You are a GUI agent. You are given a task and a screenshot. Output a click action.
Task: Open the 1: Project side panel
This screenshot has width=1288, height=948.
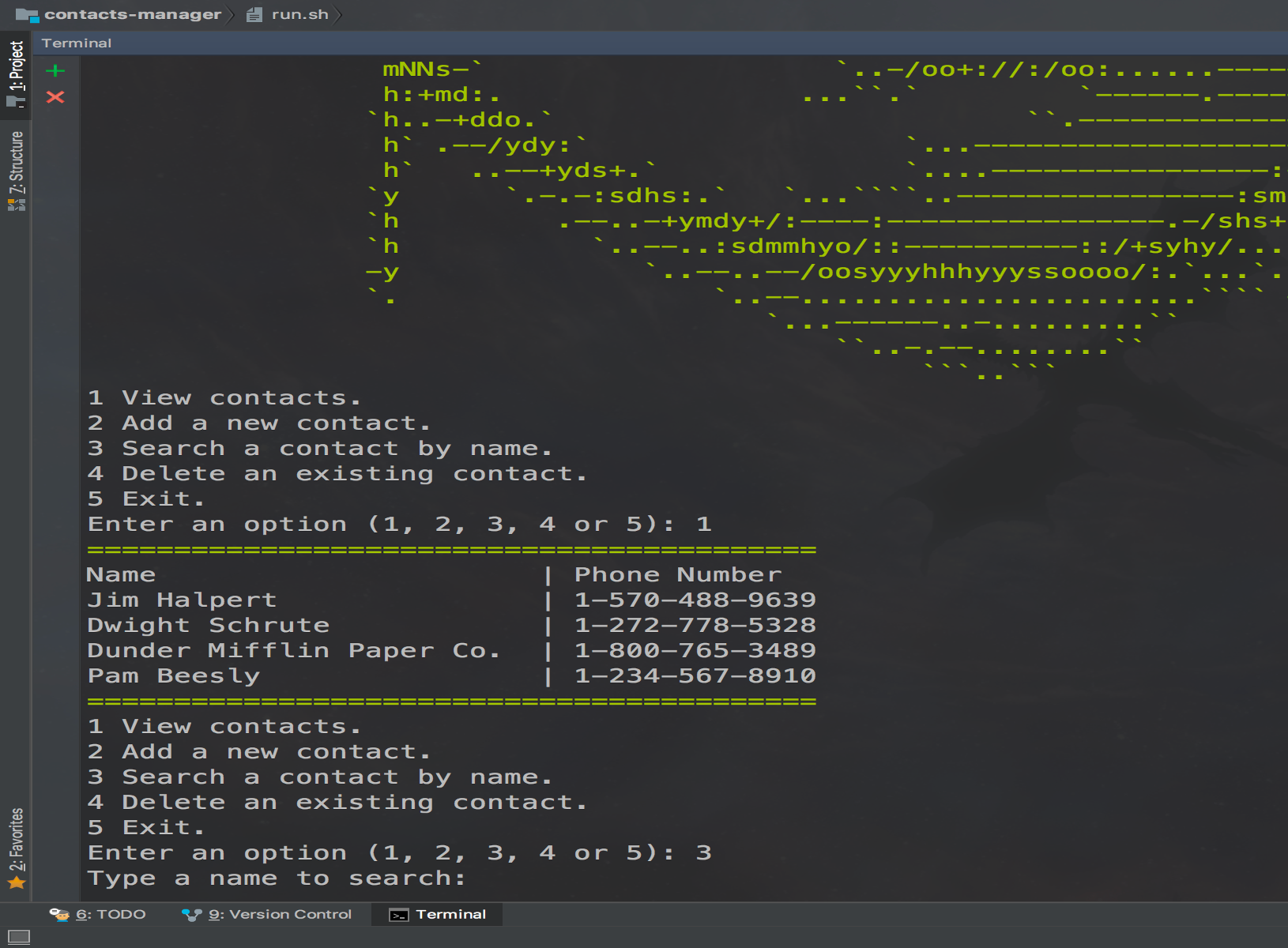click(x=16, y=75)
